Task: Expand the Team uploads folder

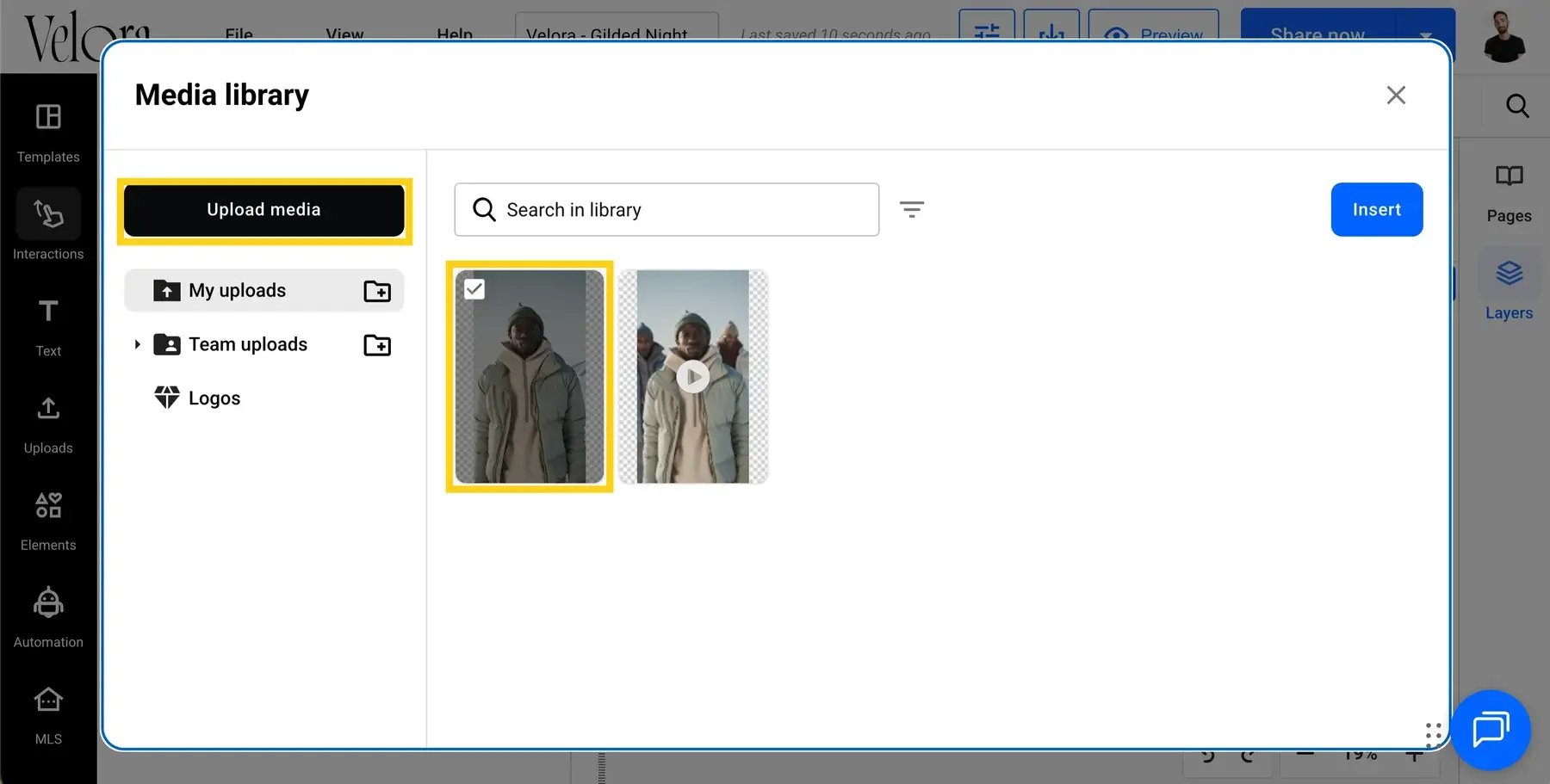Action: click(x=137, y=344)
